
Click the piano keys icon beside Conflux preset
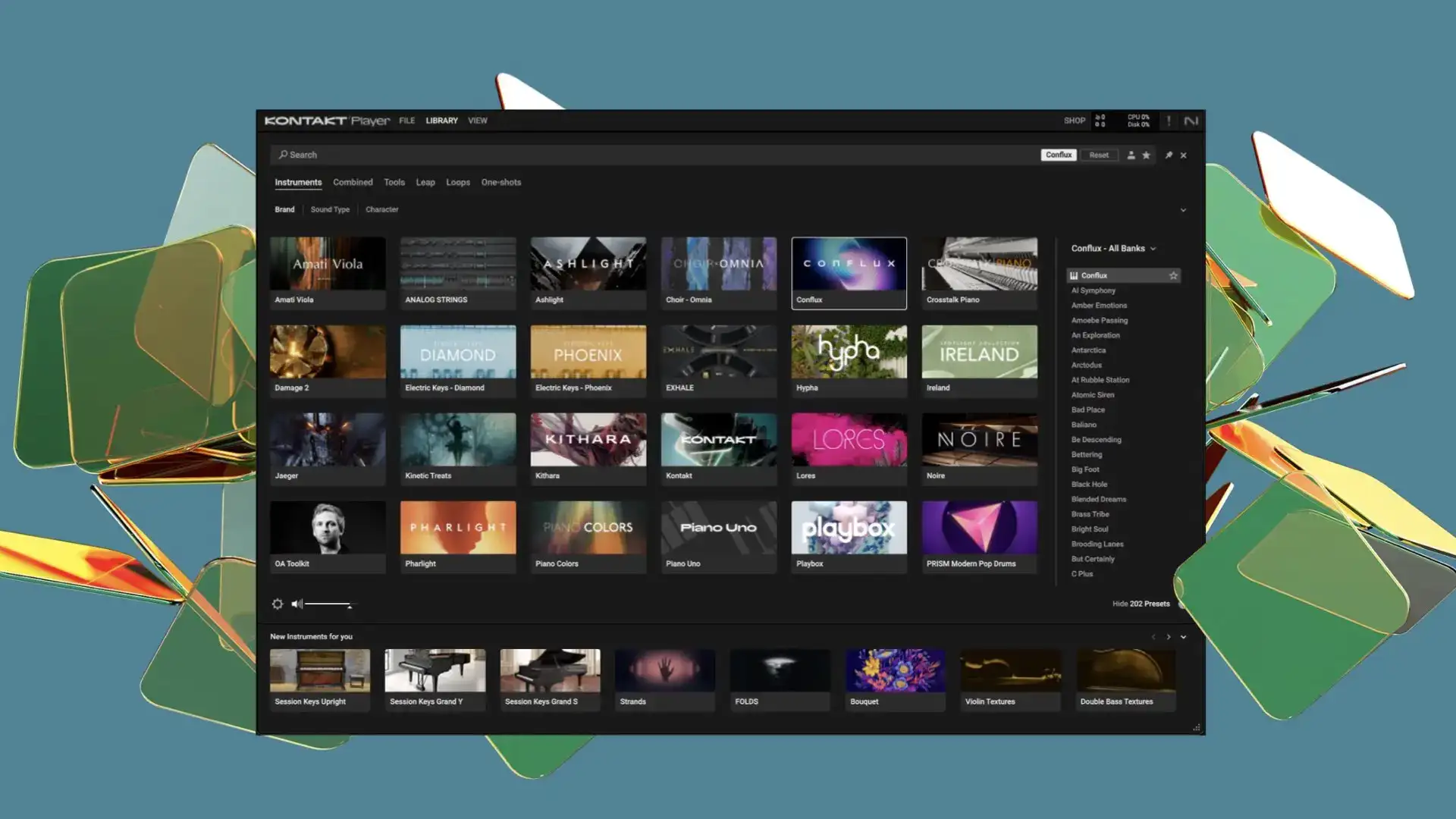click(x=1074, y=275)
